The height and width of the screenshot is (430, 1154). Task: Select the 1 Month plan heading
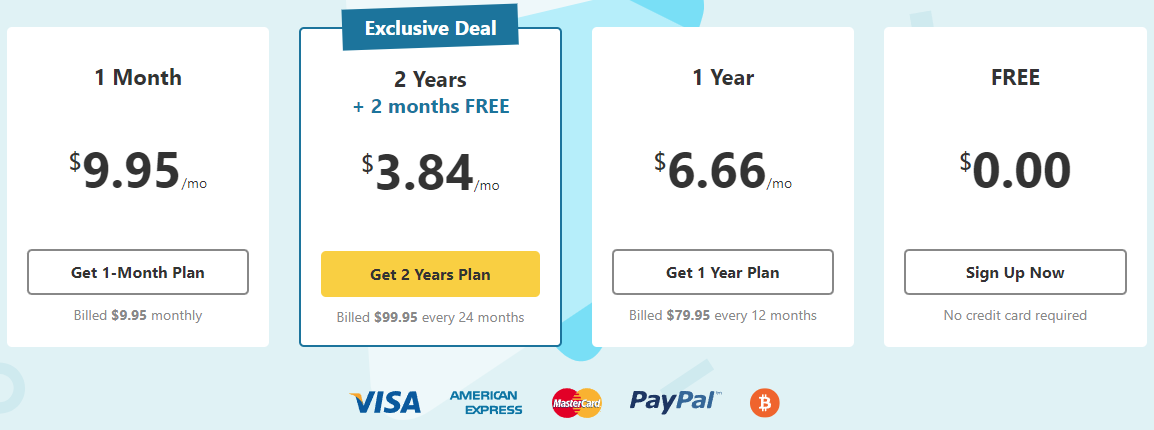[x=138, y=77]
